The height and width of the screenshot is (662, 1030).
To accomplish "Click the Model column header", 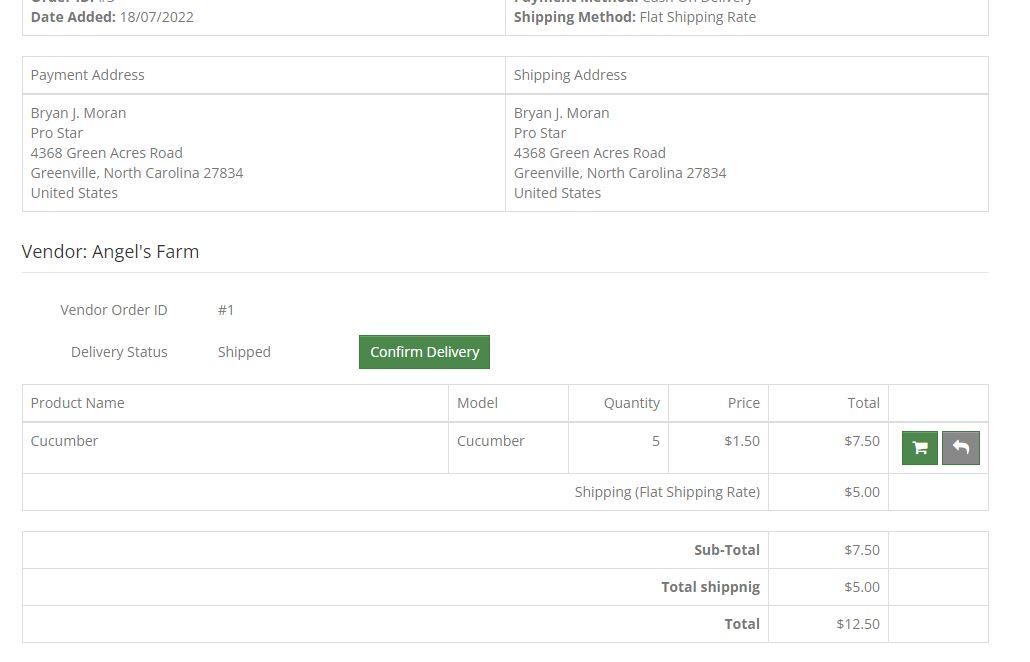I will (x=477, y=403).
